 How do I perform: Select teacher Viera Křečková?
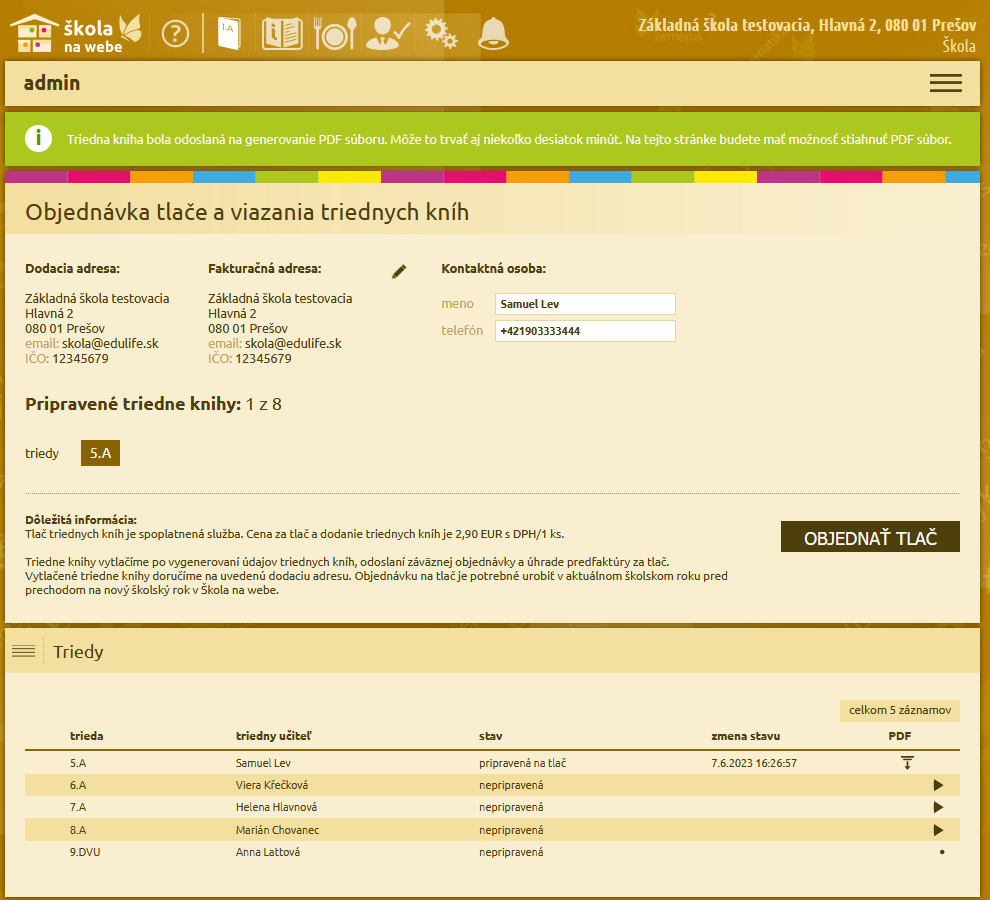[x=272, y=785]
